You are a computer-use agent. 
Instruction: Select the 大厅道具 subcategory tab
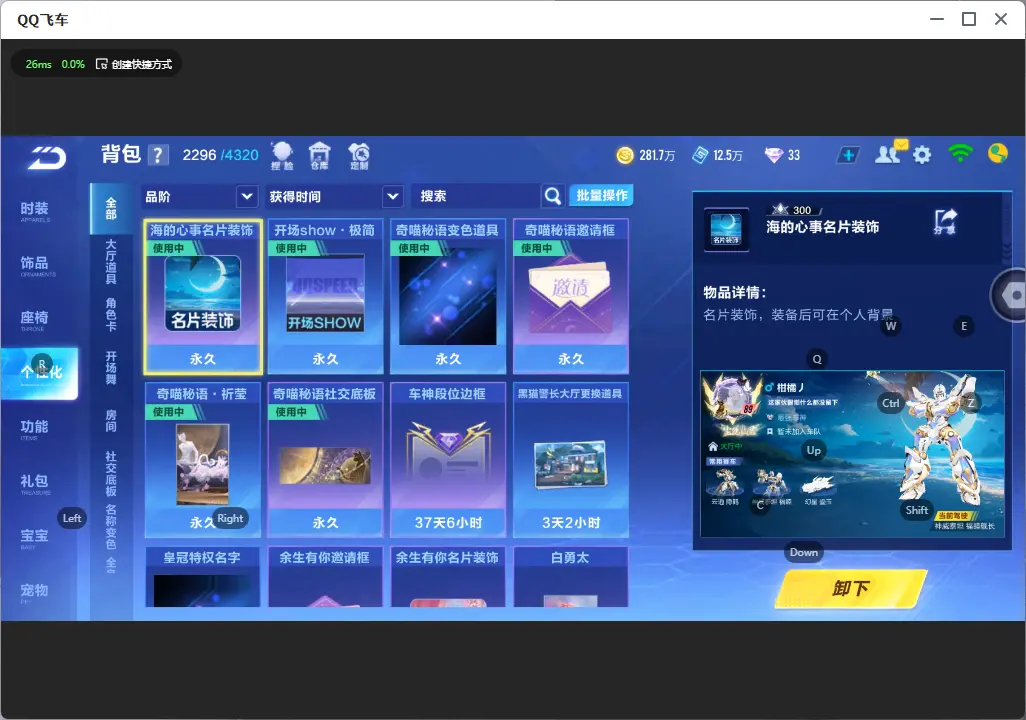click(x=111, y=262)
